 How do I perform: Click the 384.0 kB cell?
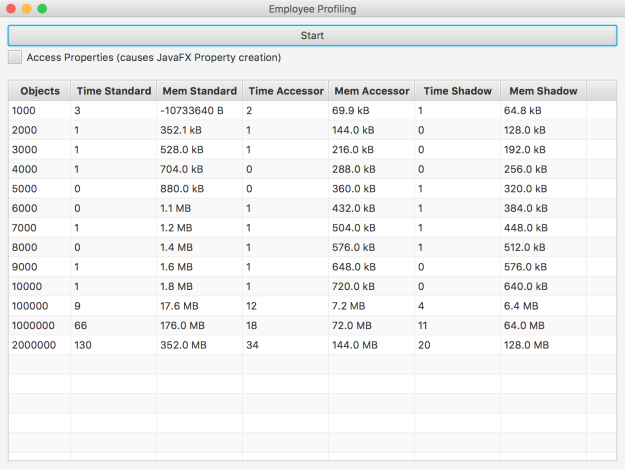click(543, 208)
